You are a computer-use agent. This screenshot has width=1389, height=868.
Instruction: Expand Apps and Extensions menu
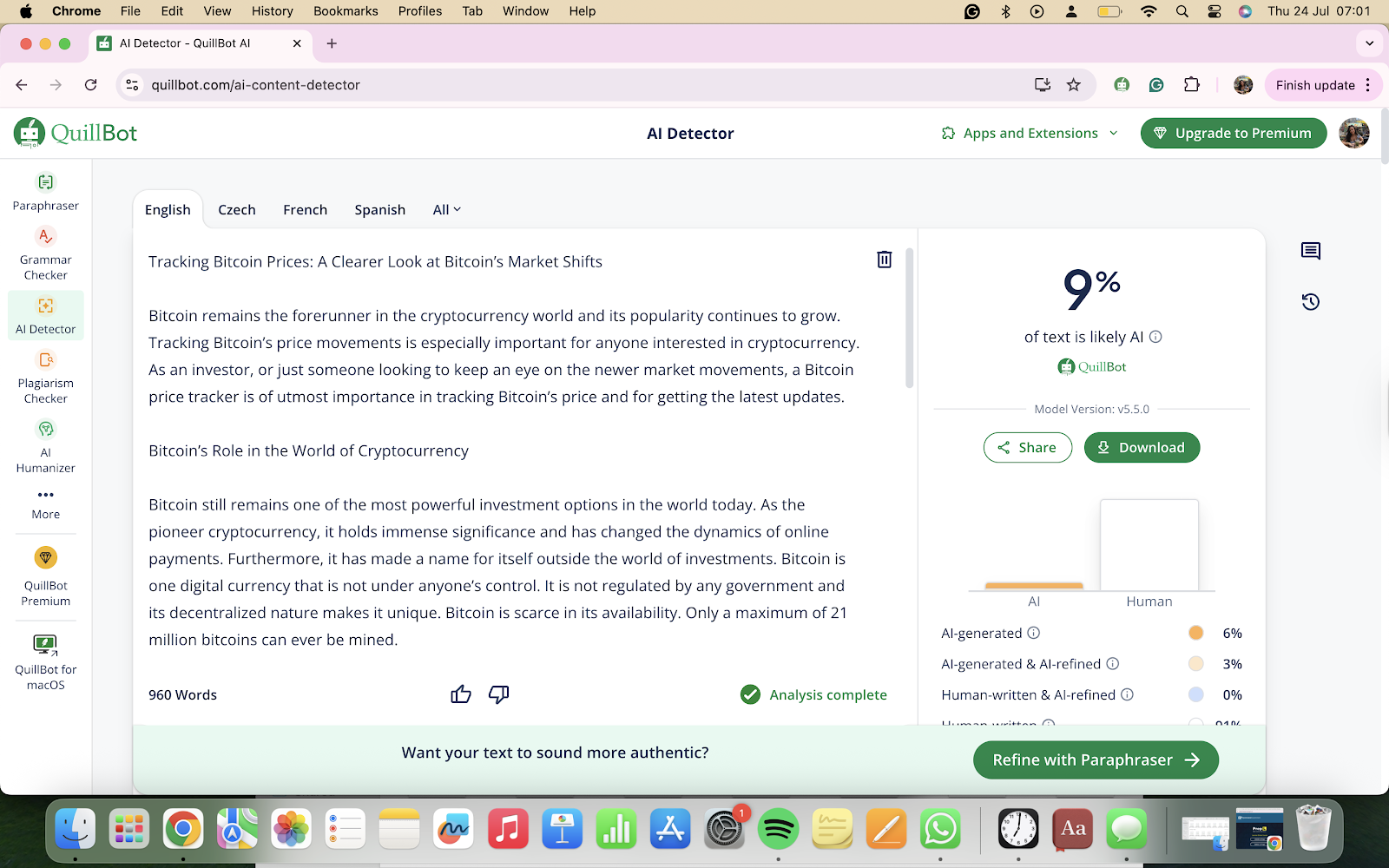pyautogui.click(x=1030, y=133)
